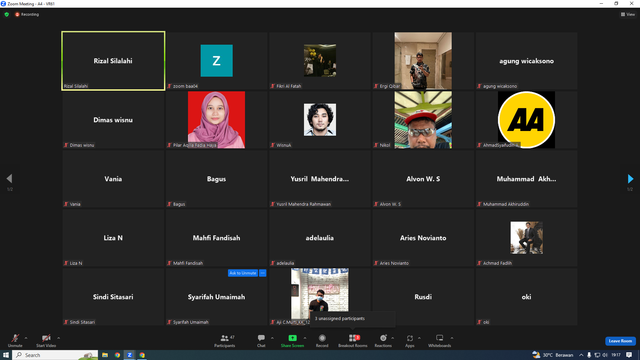Viewport: 640px width, 360px height.
Task: Open the Reactions menu
Action: coord(383,340)
